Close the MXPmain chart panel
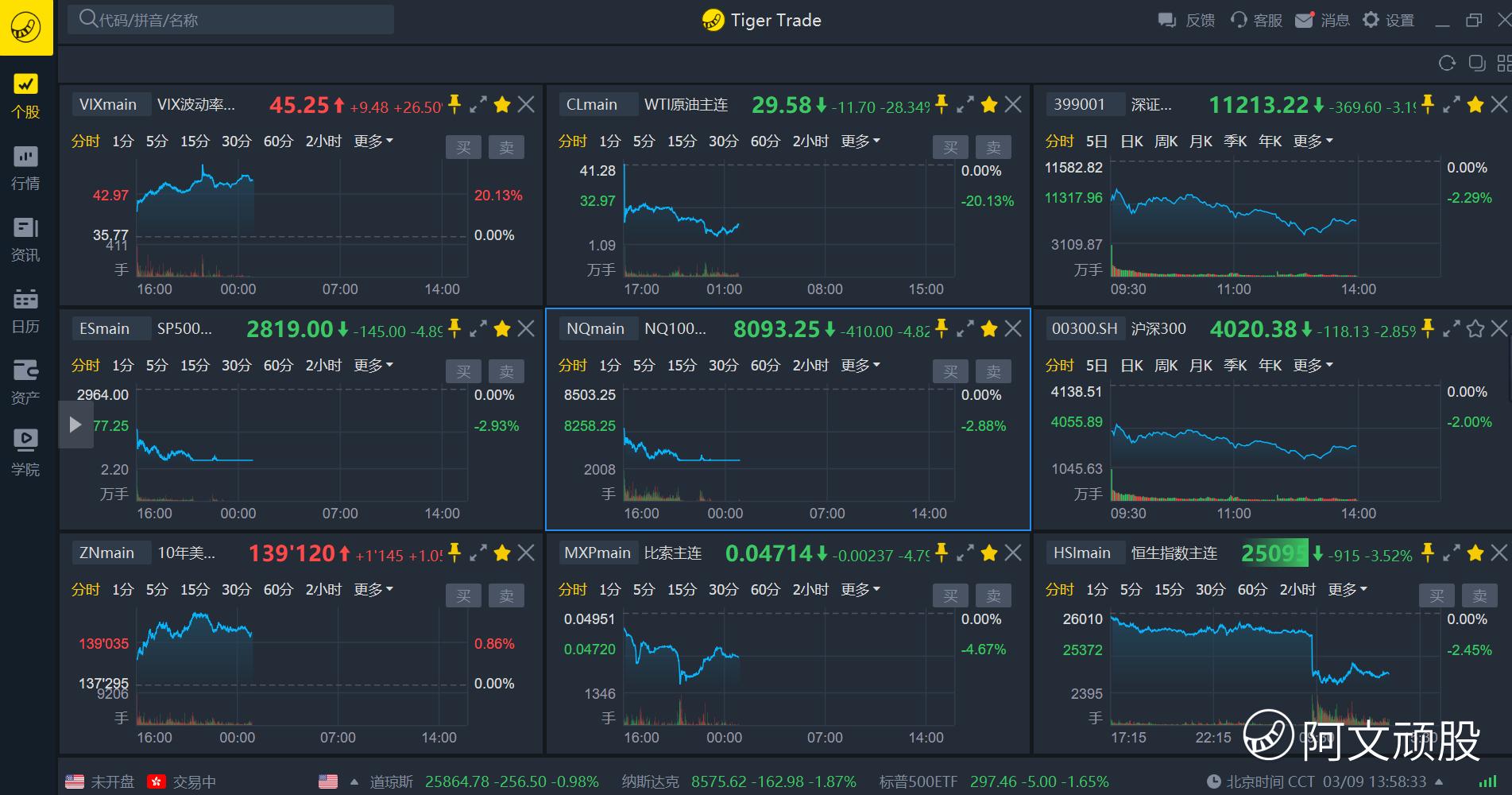The width and height of the screenshot is (1512, 795). tap(1013, 553)
